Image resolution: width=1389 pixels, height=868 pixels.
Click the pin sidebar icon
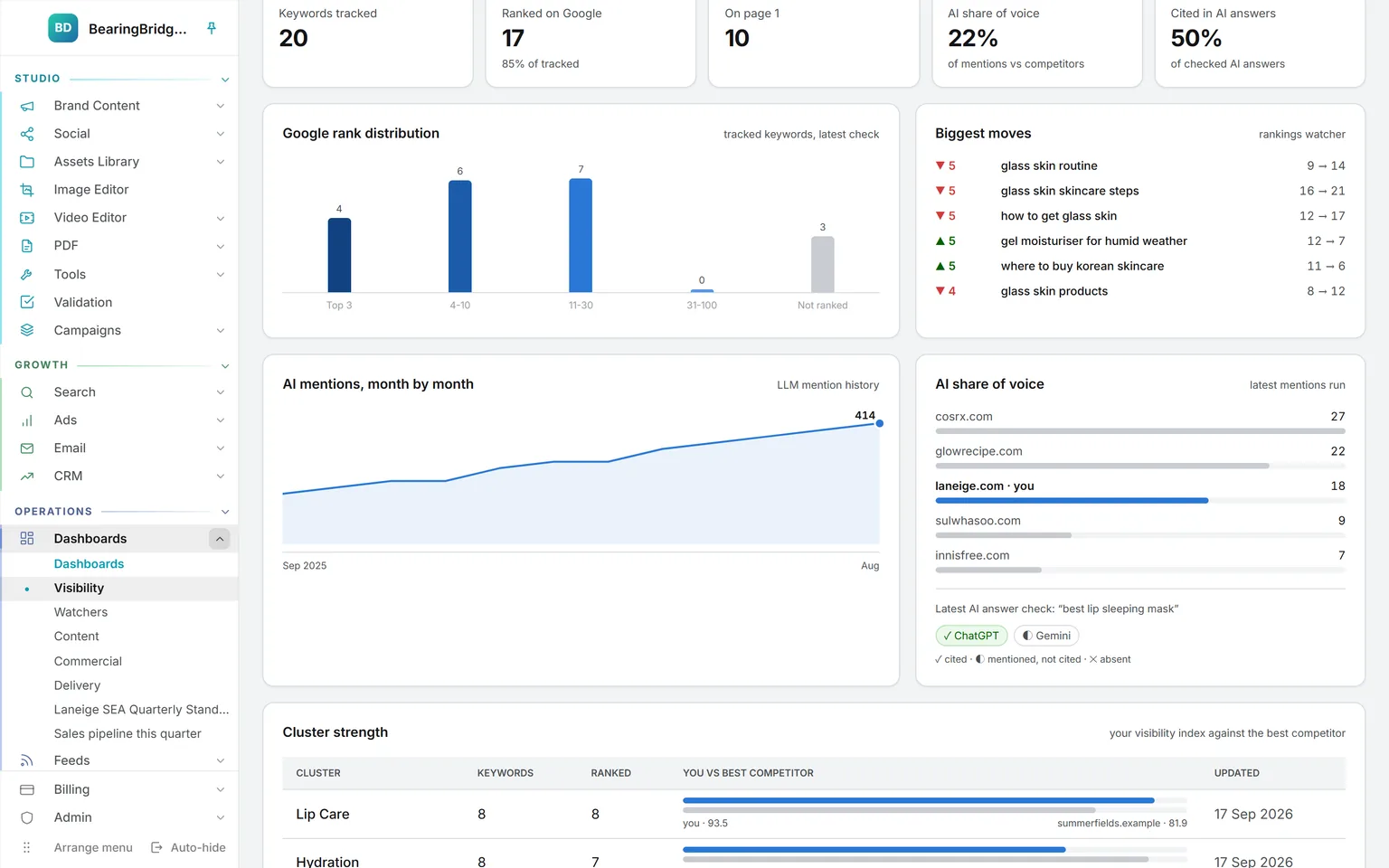(212, 28)
